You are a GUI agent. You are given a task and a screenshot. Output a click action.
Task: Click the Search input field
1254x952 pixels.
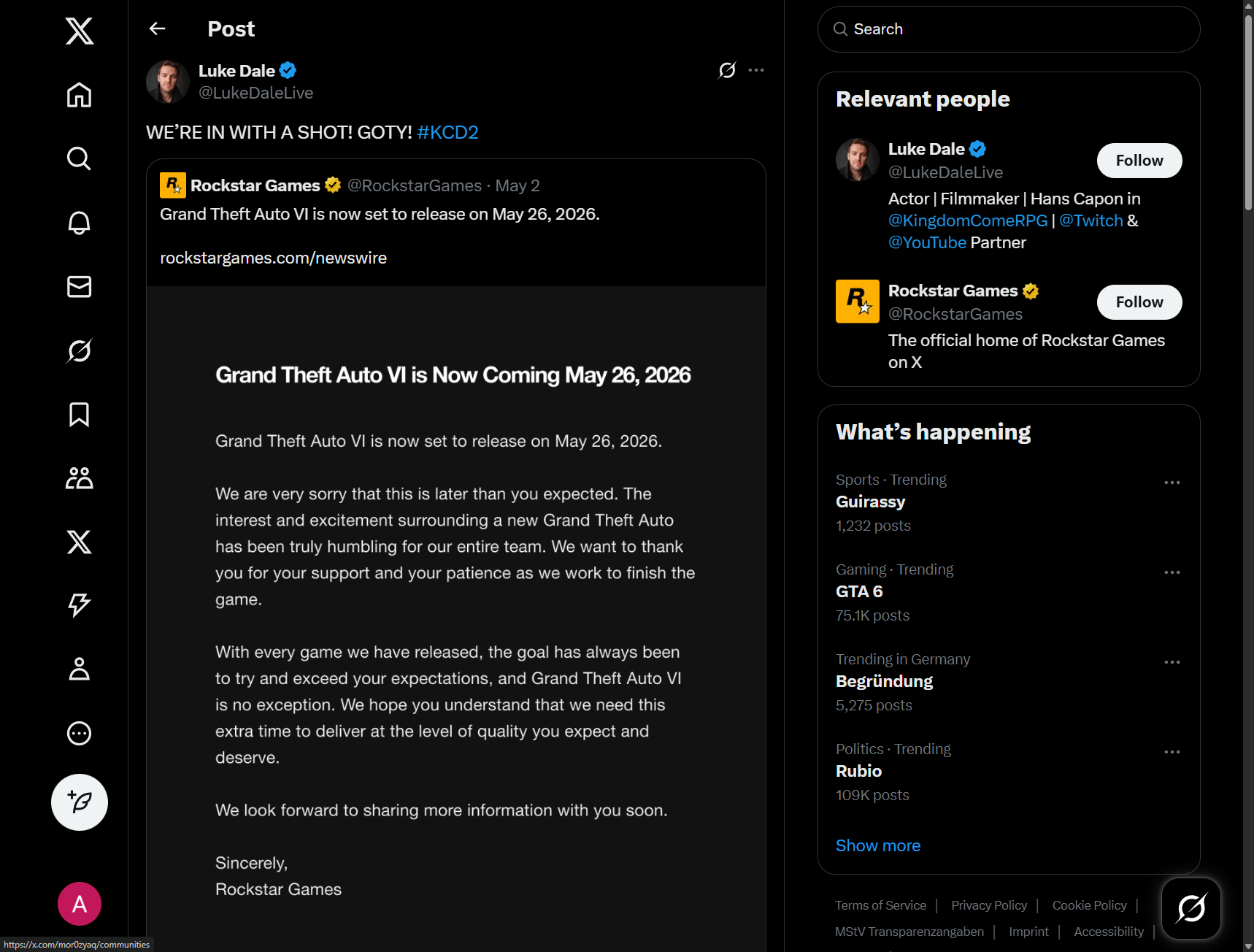coord(1015,29)
